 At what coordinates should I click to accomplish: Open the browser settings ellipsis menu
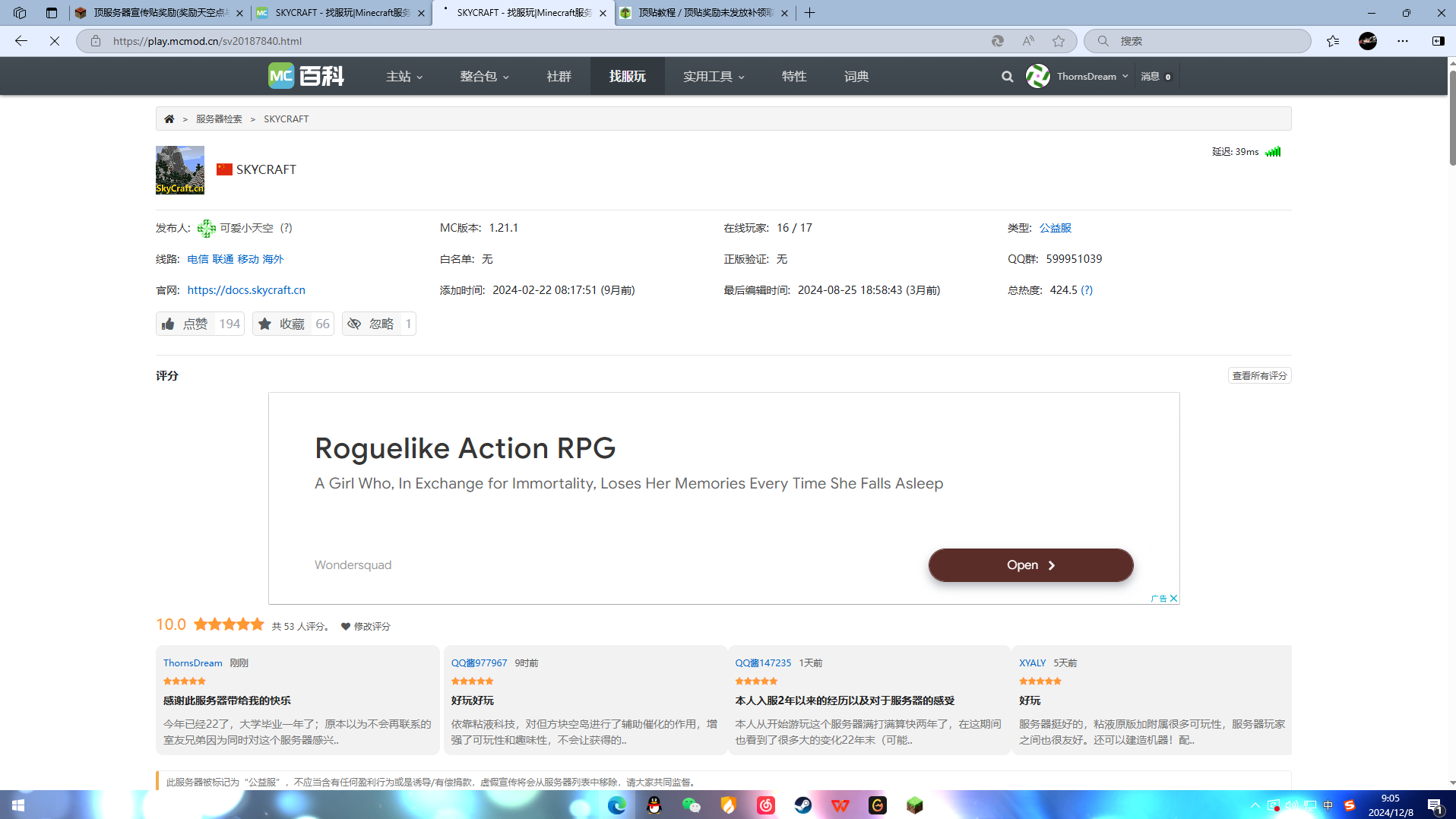pyautogui.click(x=1403, y=41)
